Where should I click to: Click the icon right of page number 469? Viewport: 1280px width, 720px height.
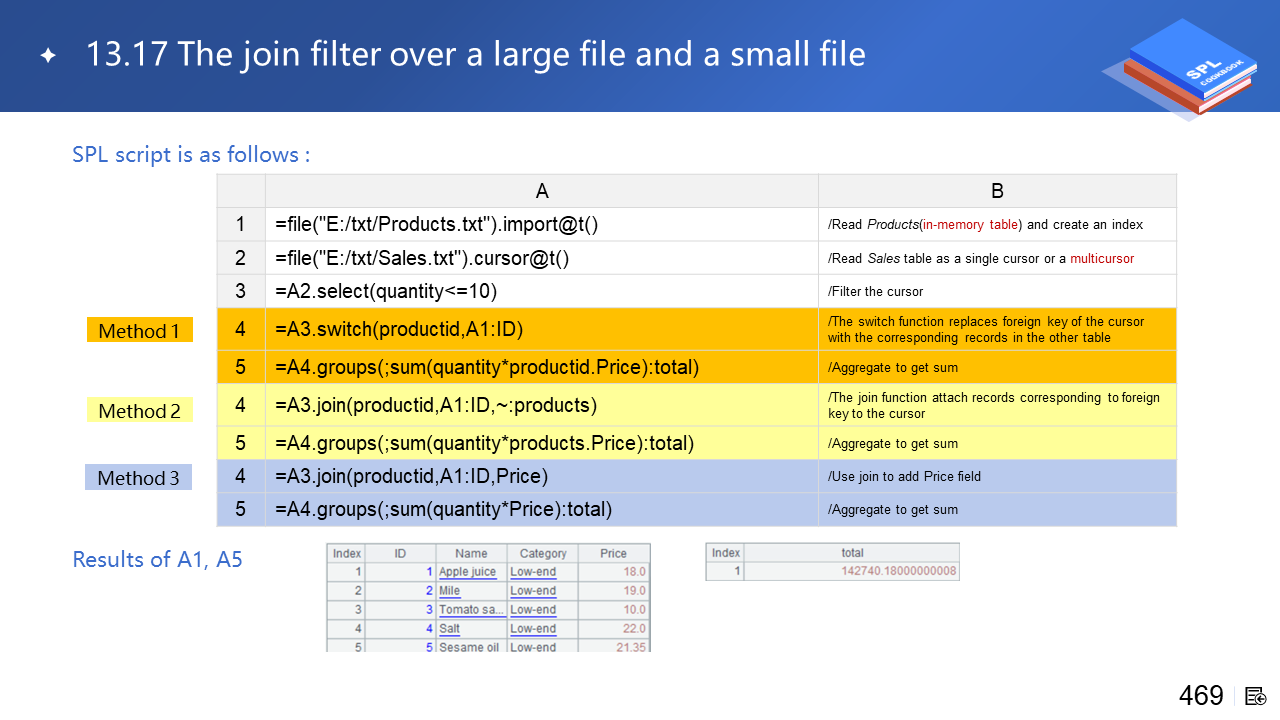[1256, 696]
